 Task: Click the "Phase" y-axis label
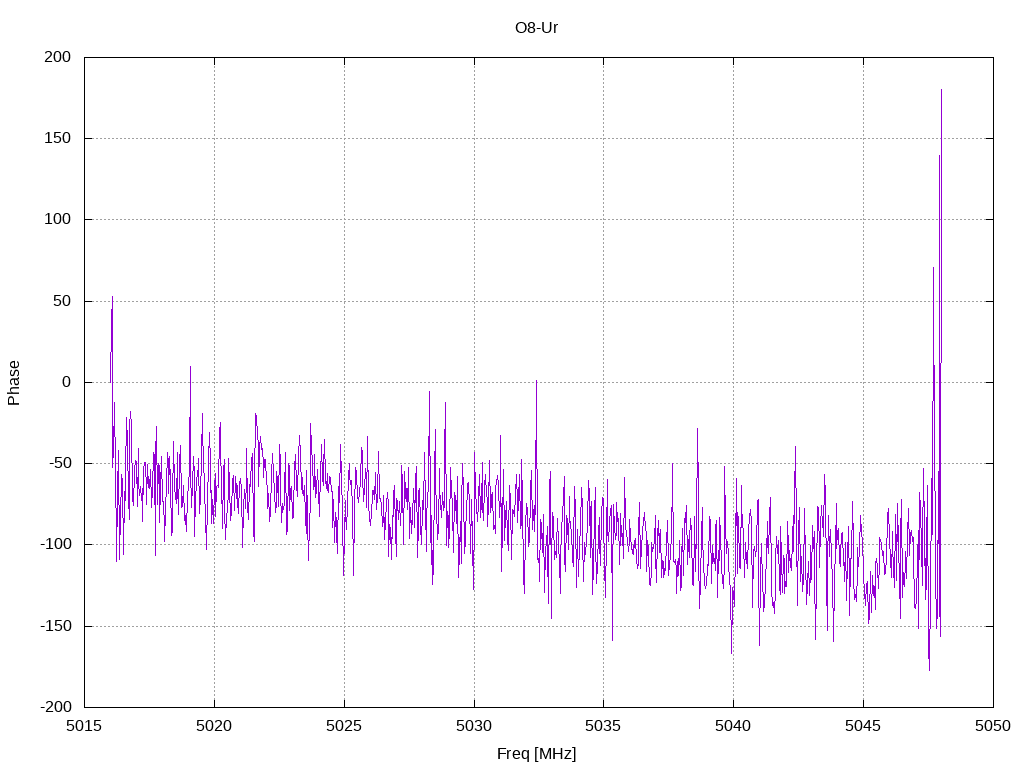(x=14, y=383)
